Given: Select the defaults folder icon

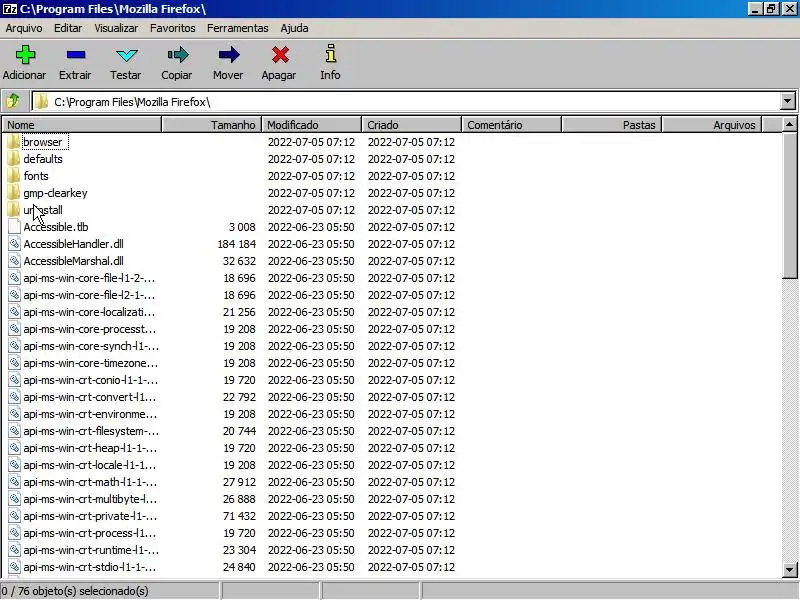Looking at the screenshot, I should [14, 159].
